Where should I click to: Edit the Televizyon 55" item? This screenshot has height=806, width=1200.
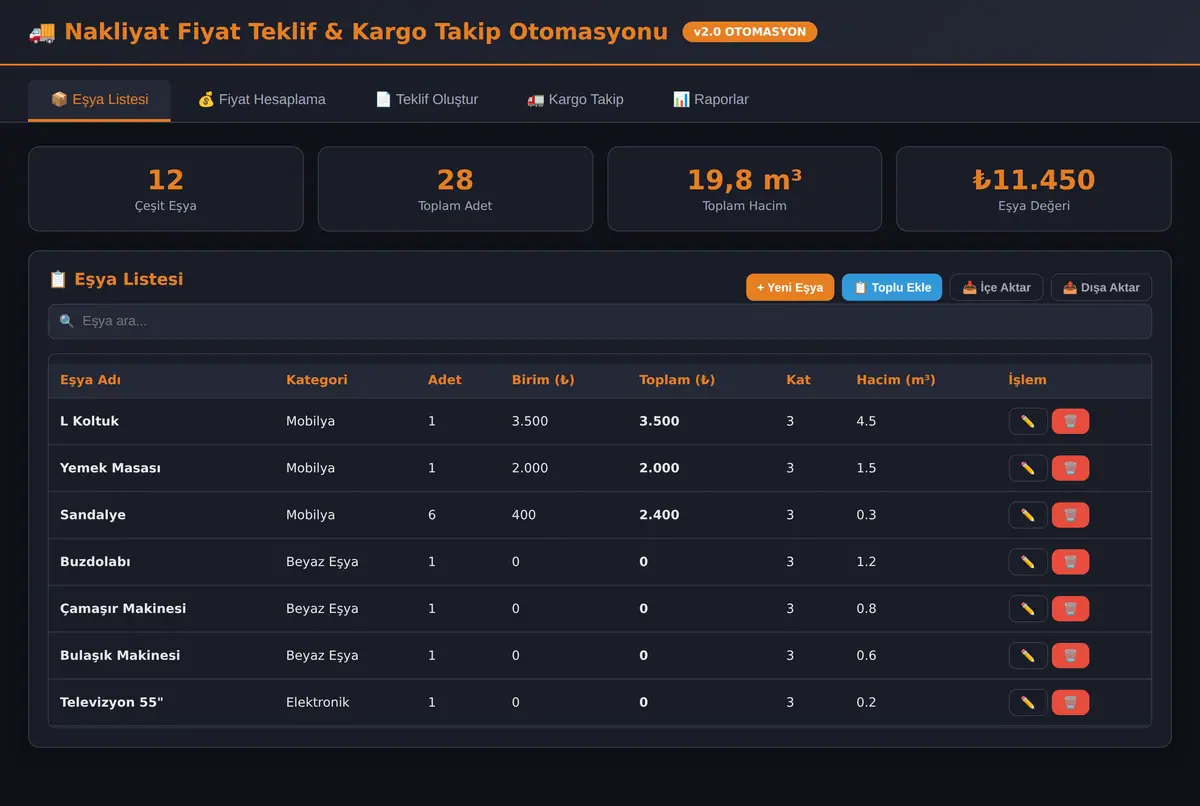tap(1028, 702)
